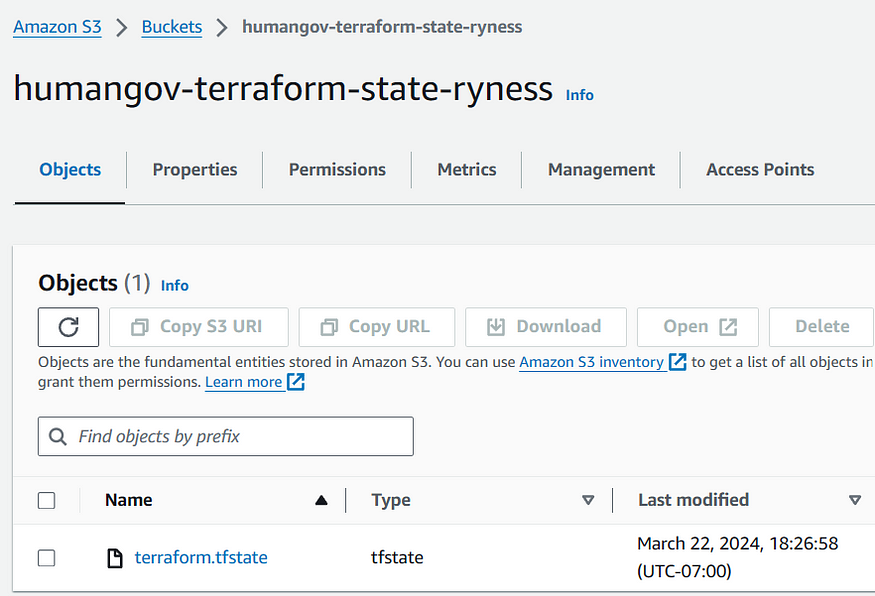Click the Download button
Viewport: 875px width, 596px height.
tap(546, 327)
